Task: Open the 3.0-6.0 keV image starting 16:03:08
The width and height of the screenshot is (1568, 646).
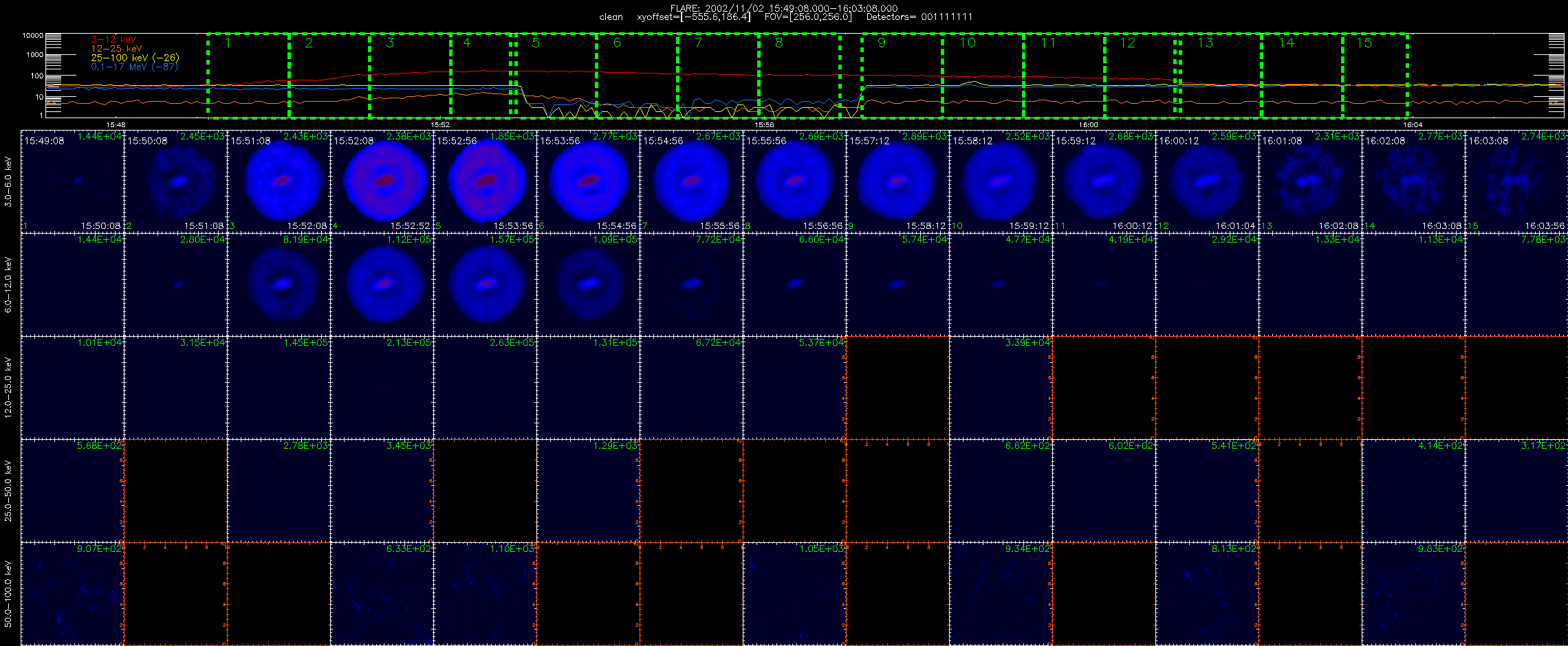Action: (x=1517, y=181)
